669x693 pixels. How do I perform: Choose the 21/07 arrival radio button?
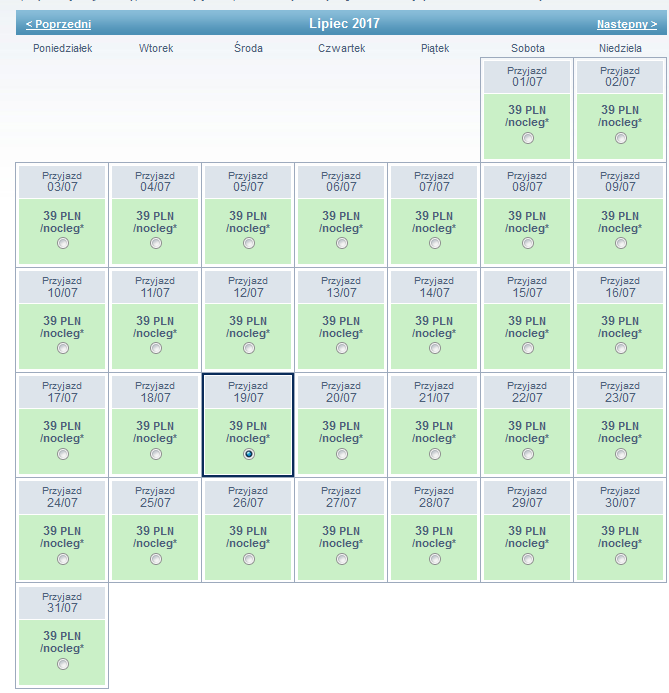click(x=435, y=454)
